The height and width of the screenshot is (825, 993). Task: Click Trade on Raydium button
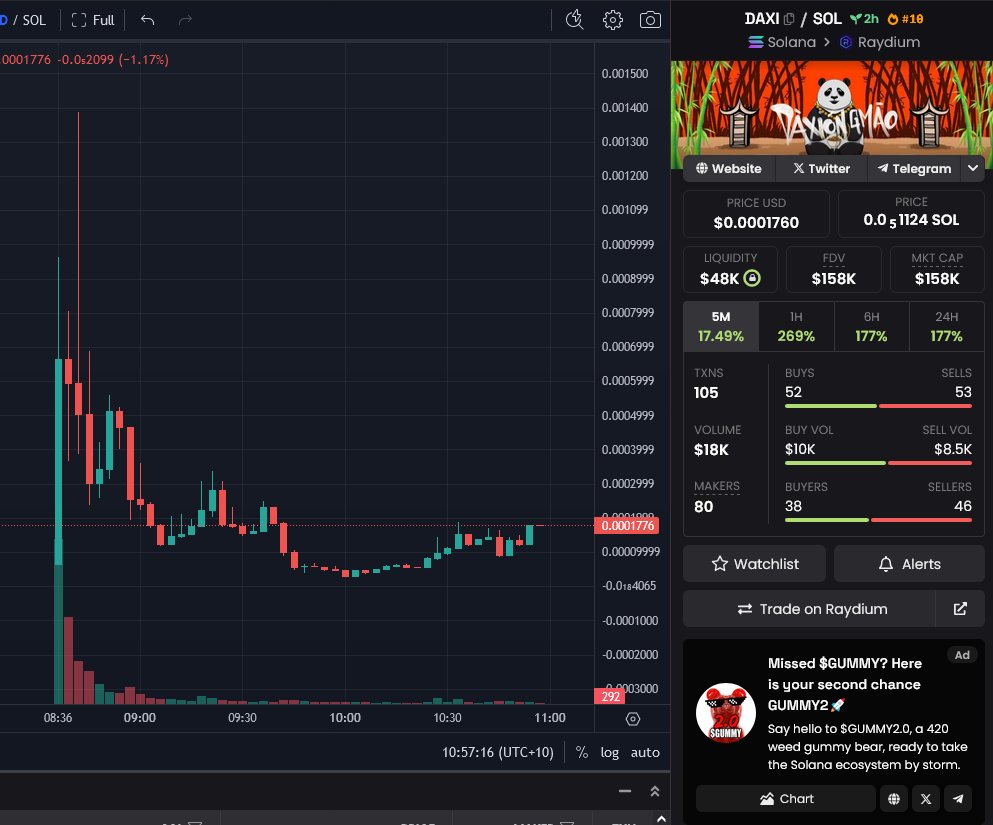click(809, 609)
